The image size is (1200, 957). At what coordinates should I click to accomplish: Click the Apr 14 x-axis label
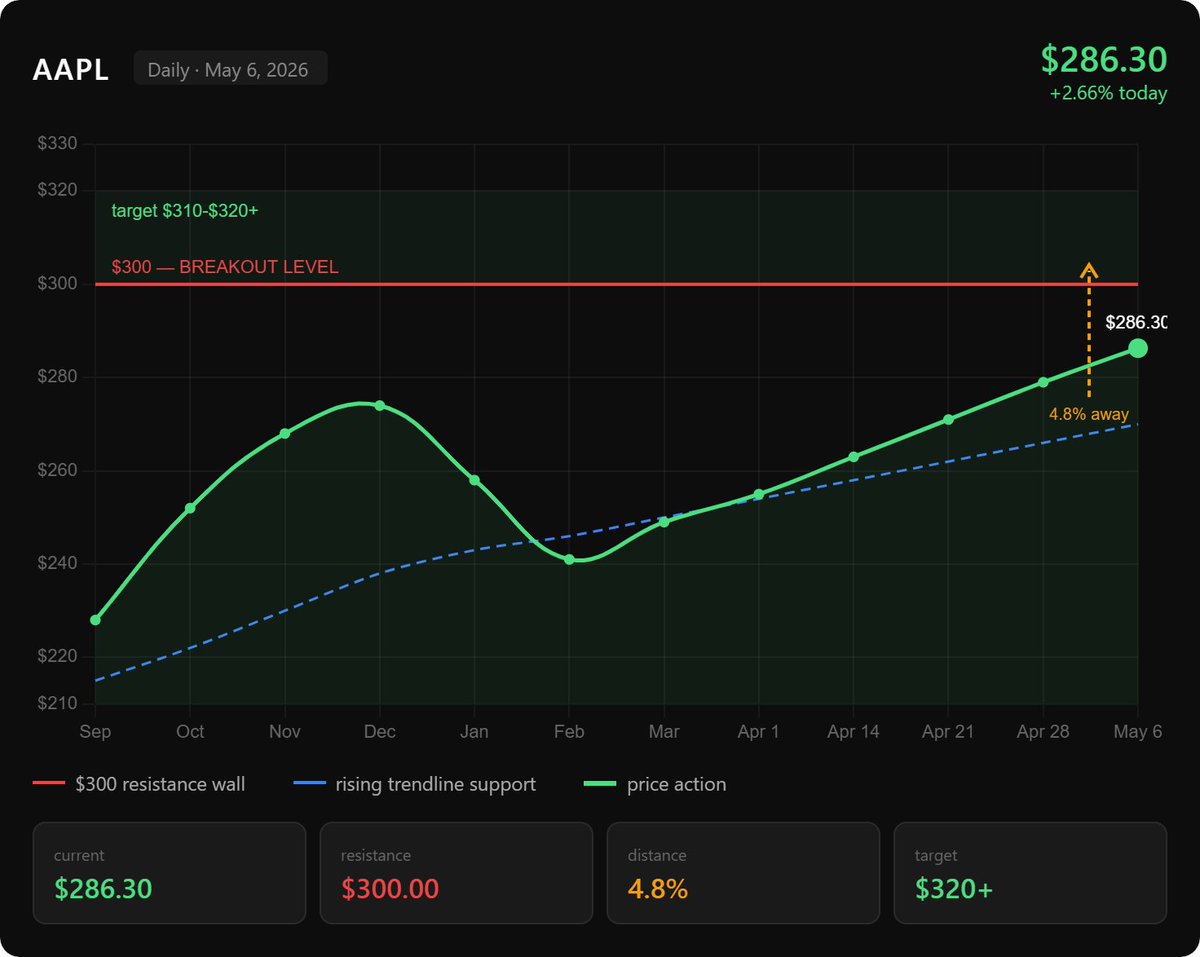point(853,732)
